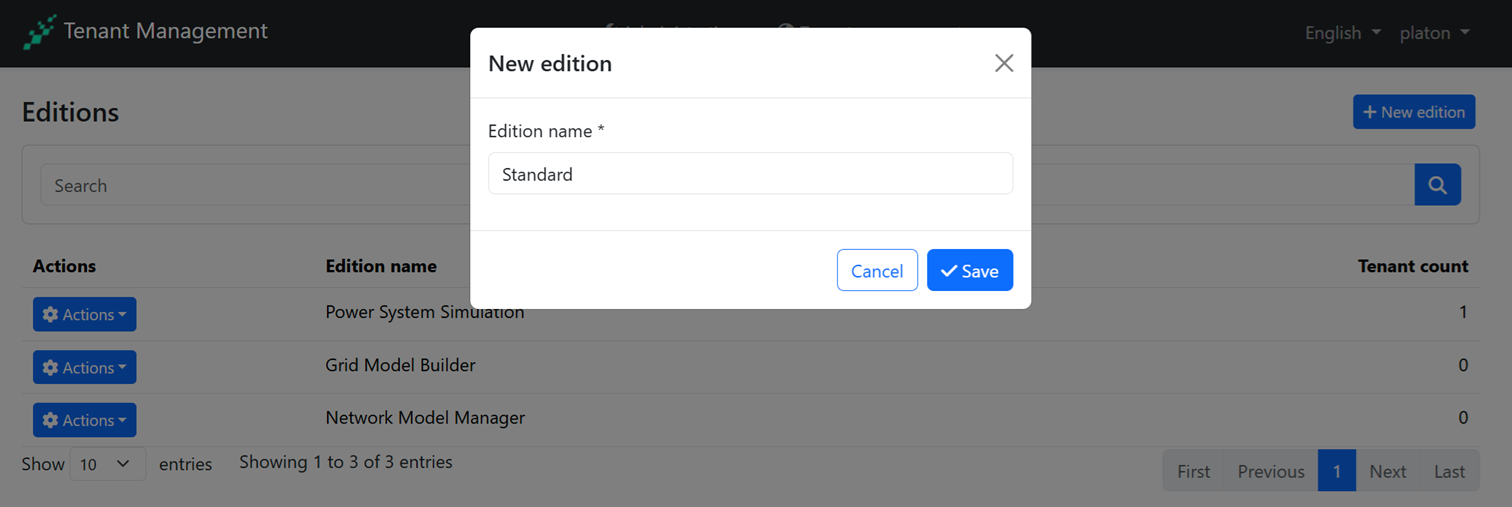The height and width of the screenshot is (507, 1512).
Task: Go to the First page
Action: coord(1193,471)
